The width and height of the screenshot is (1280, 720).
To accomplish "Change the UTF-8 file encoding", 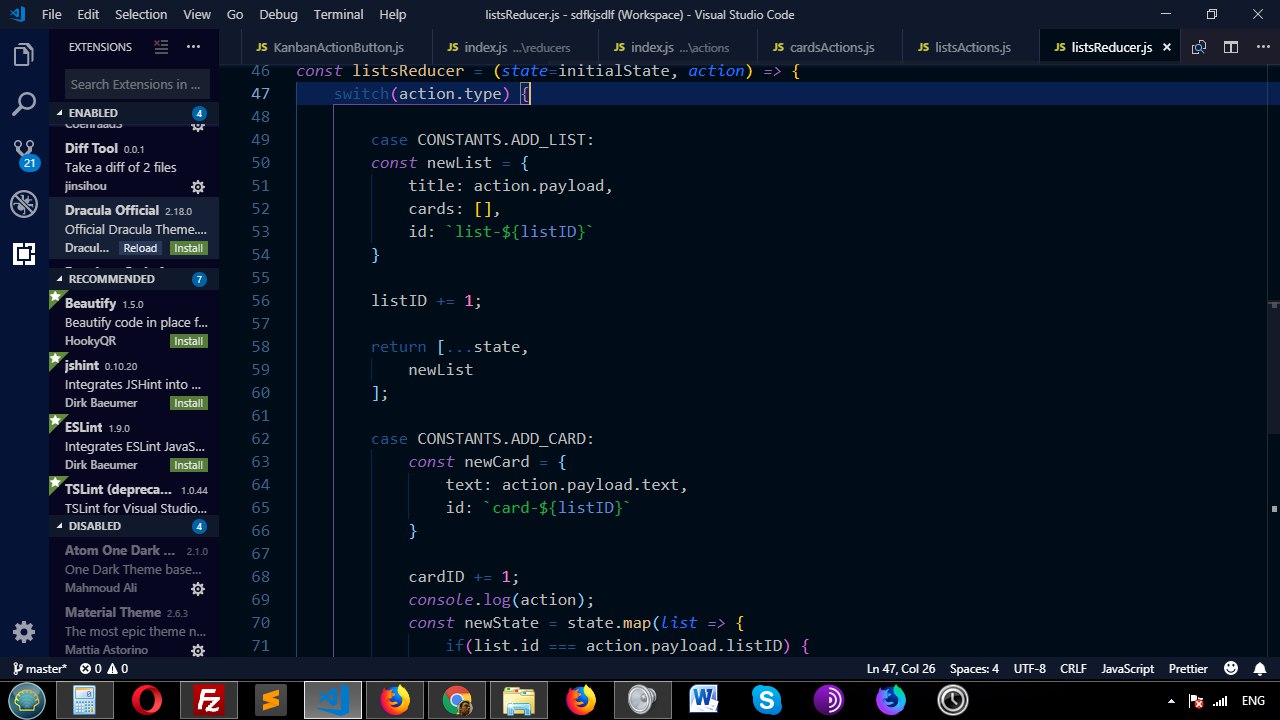I will pos(1029,669).
